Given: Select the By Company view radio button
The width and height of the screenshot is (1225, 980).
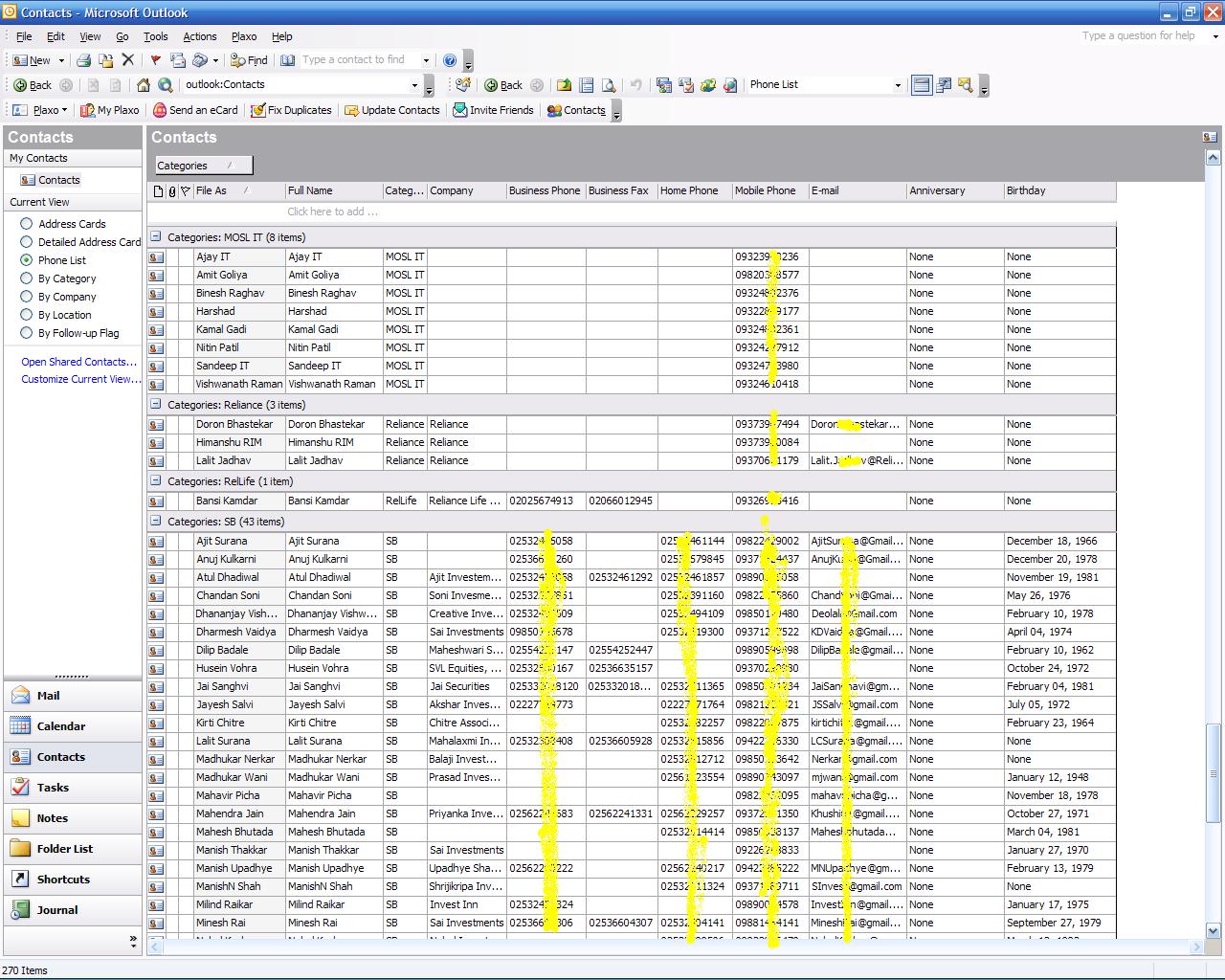Looking at the screenshot, I should coord(27,297).
